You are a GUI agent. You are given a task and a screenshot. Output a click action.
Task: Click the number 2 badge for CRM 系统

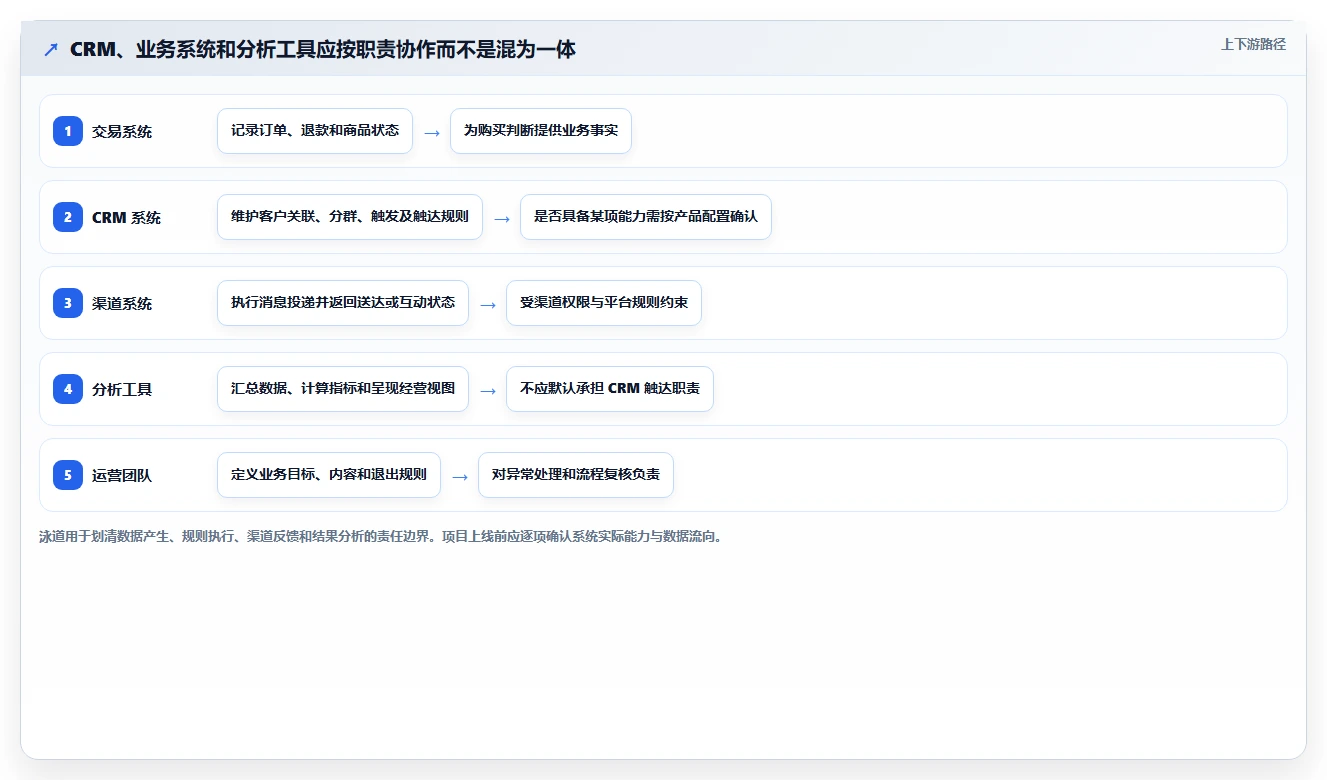68,217
